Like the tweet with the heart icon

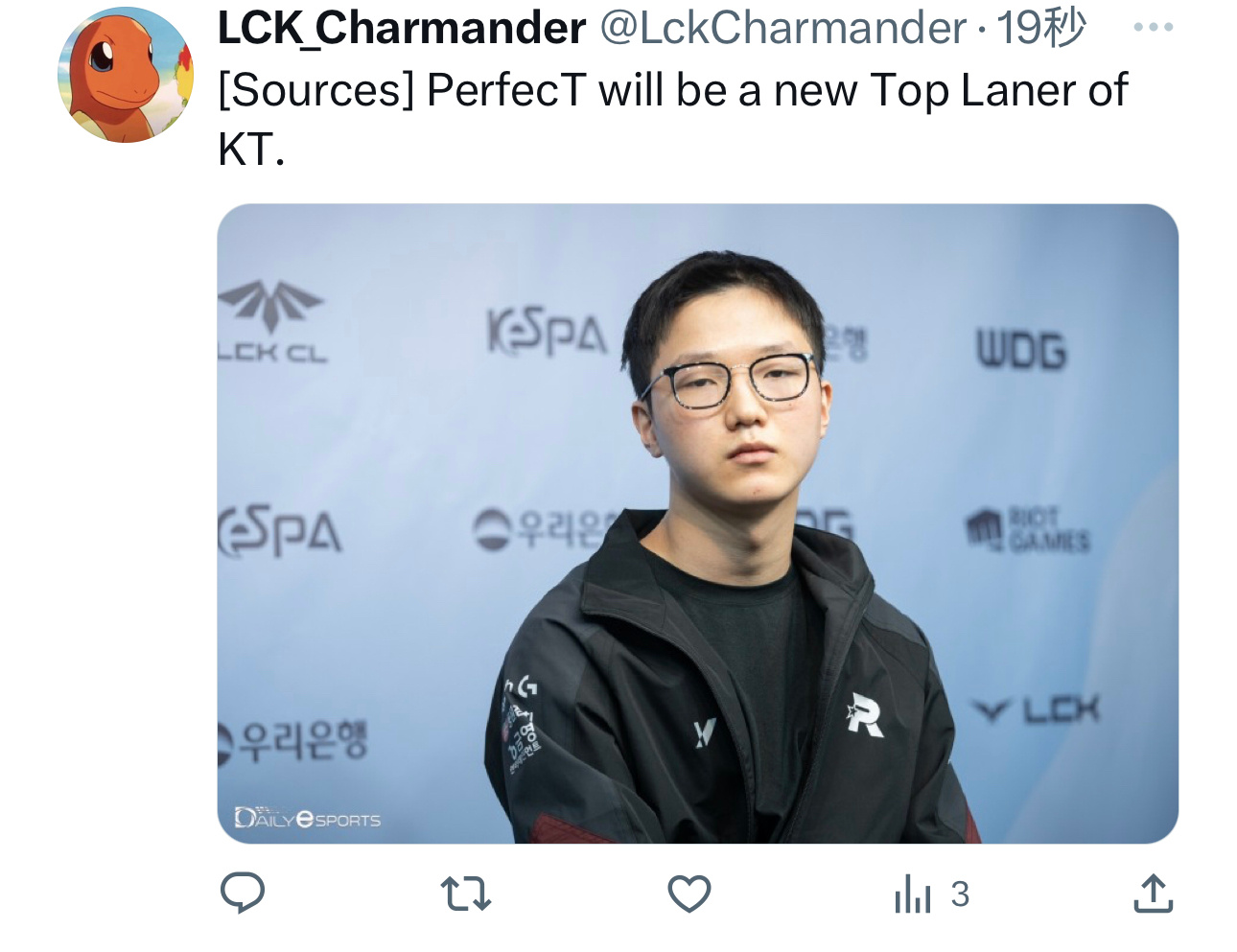tap(689, 894)
